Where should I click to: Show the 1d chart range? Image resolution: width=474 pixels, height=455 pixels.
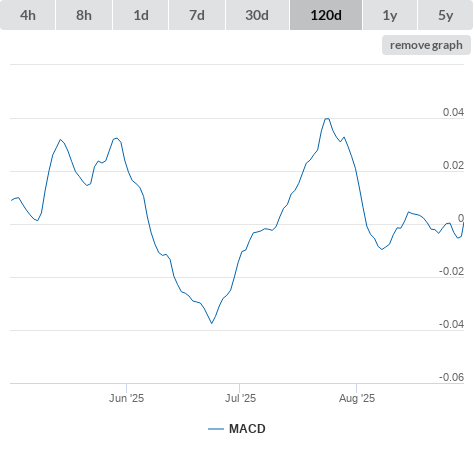pyautogui.click(x=141, y=15)
